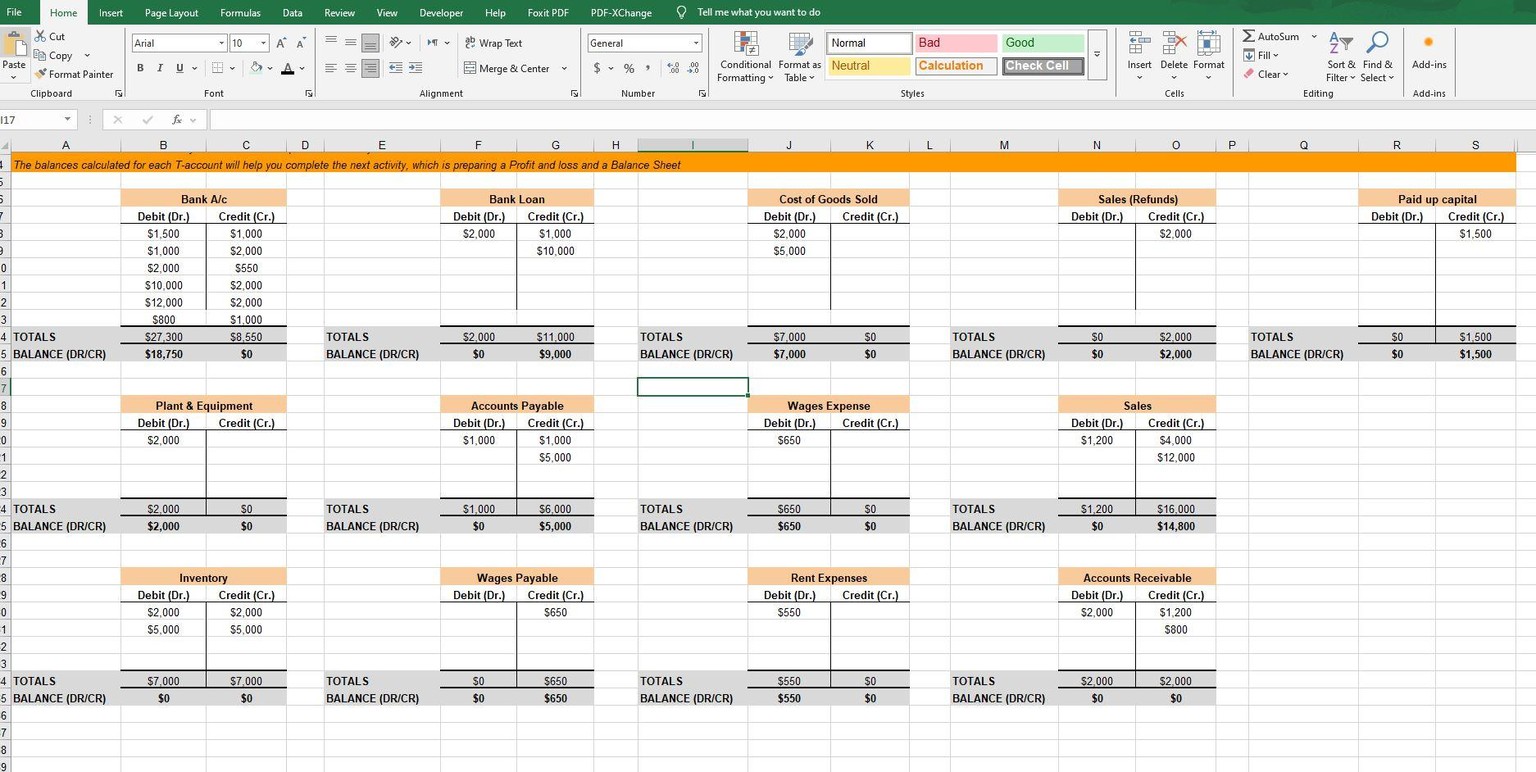Switch to the Page Layout tab
This screenshot has height=772, width=1536.
pyautogui.click(x=171, y=12)
